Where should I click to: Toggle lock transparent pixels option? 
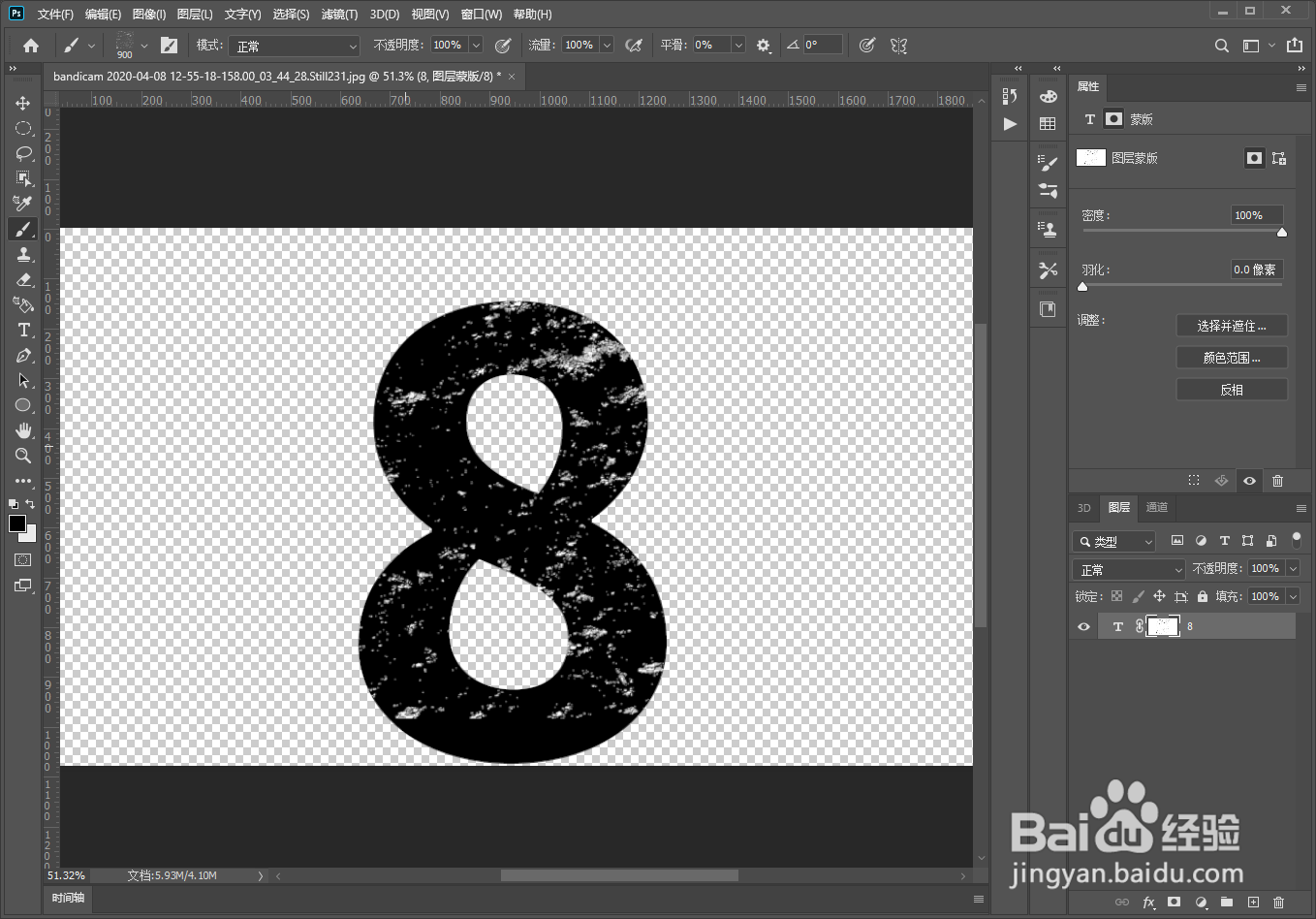pyautogui.click(x=1117, y=596)
